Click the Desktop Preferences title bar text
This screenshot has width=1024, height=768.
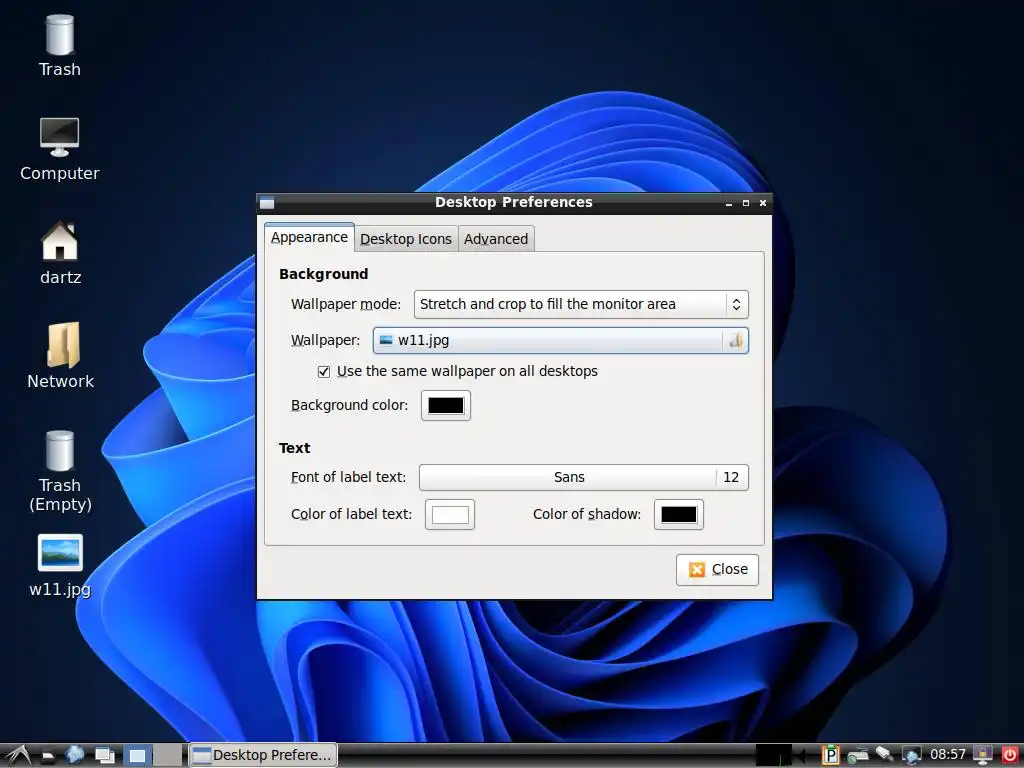click(514, 202)
